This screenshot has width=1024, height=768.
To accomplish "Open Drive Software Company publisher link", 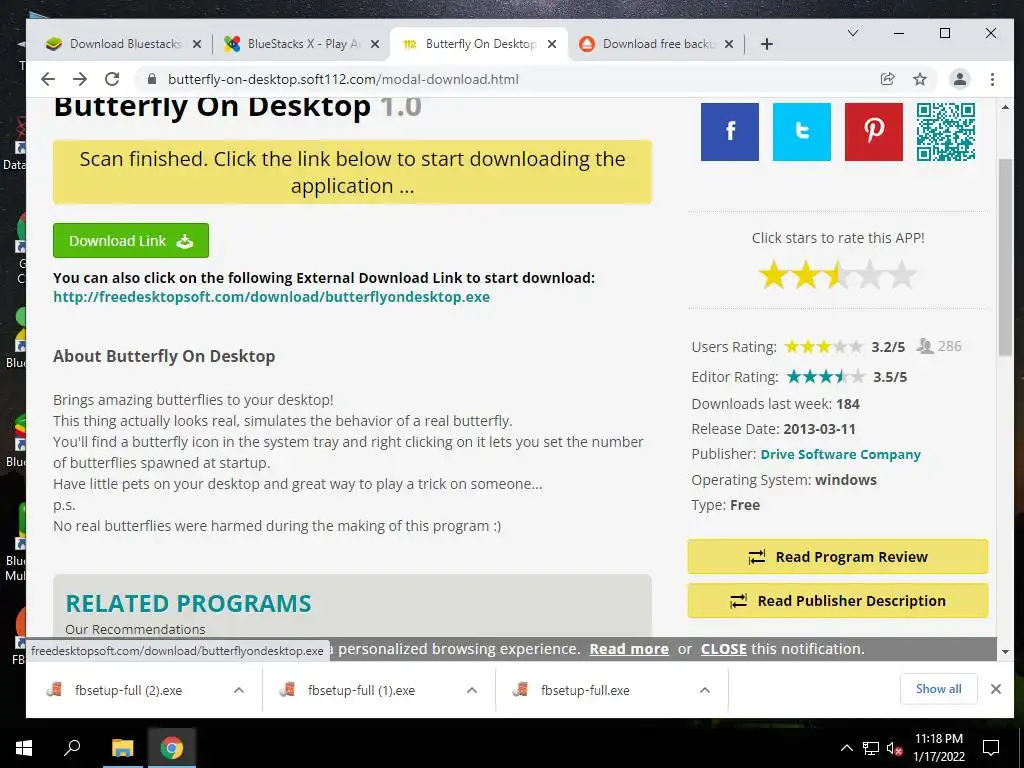I will 840,455.
